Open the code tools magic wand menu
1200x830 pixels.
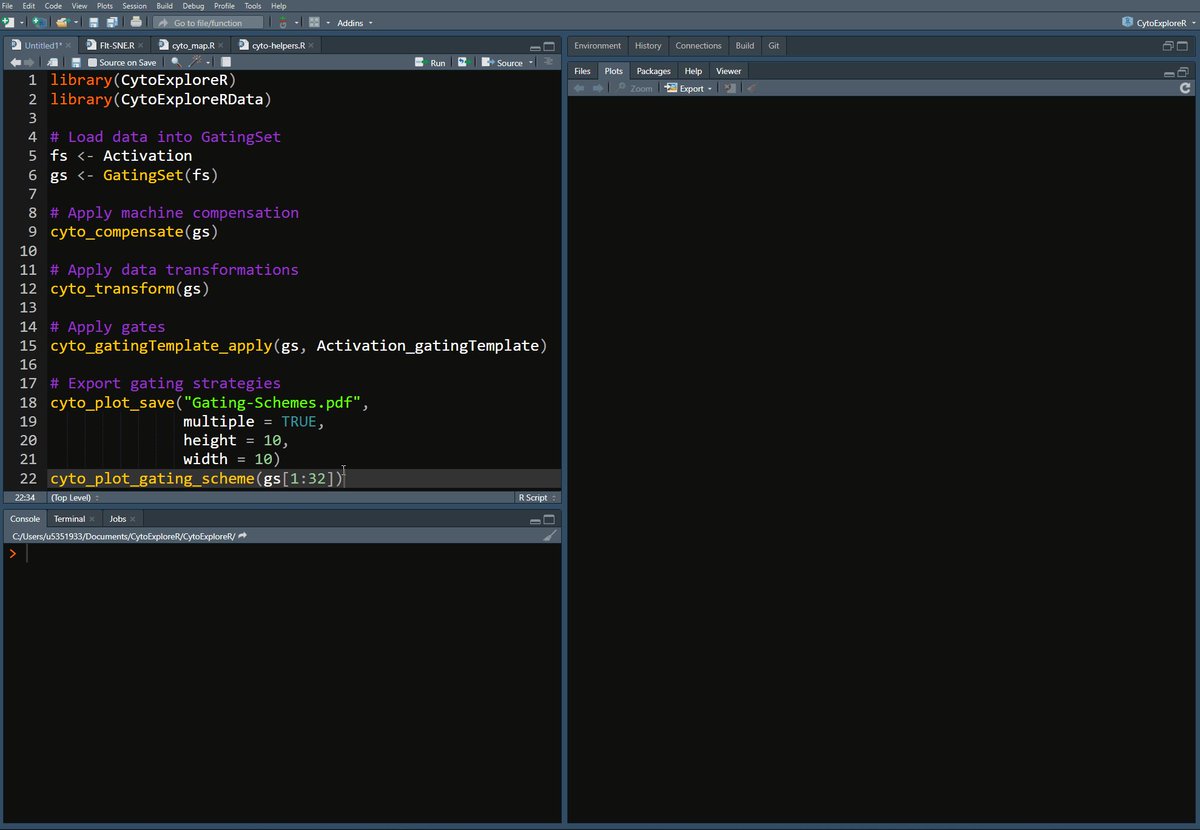[x=199, y=62]
